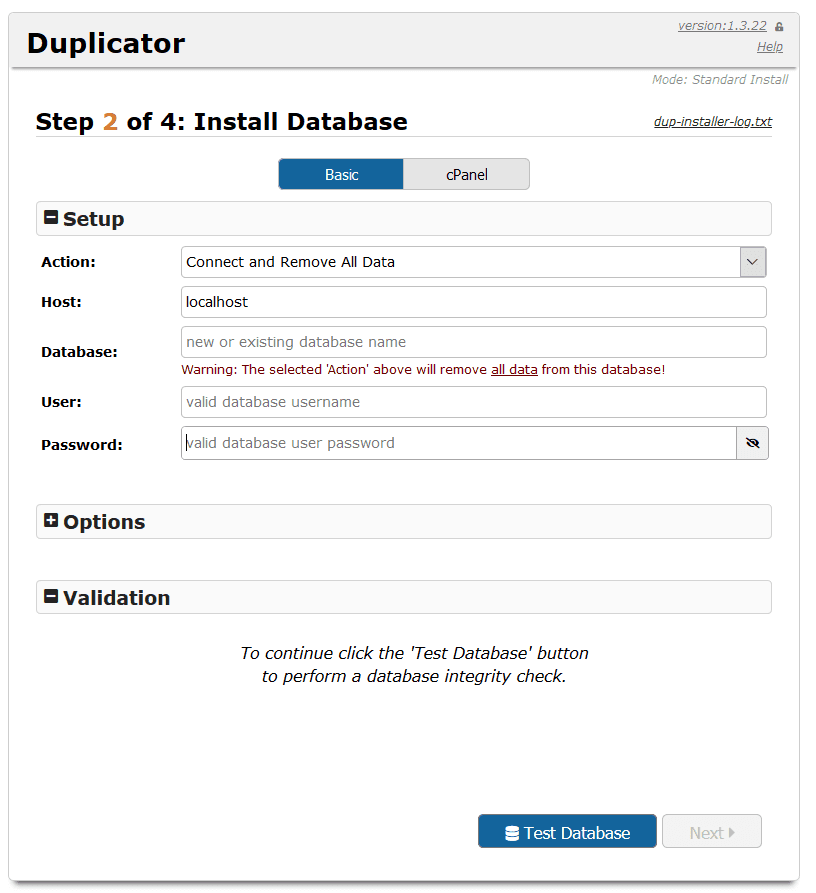Viewport: 816px width, 893px height.
Task: Click the Test Database button
Action: click(x=567, y=831)
